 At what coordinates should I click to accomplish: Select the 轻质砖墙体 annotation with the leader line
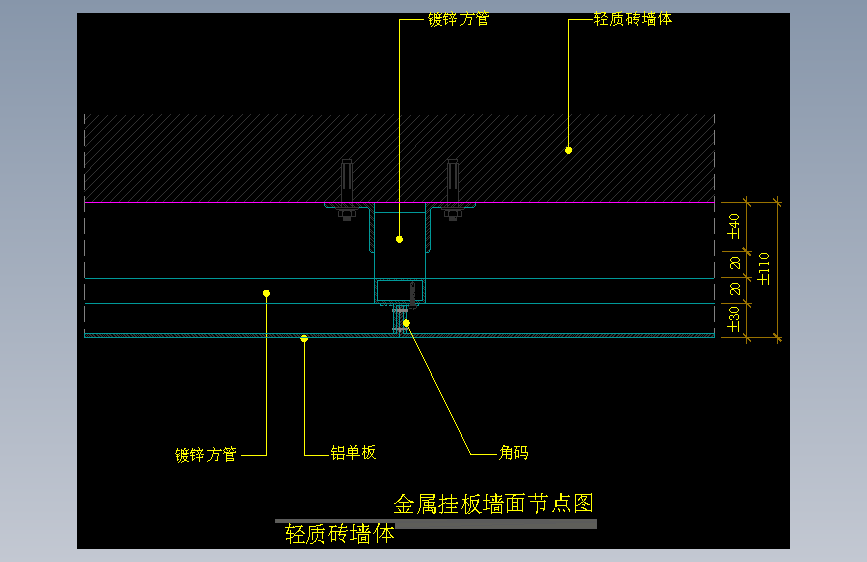click(633, 19)
